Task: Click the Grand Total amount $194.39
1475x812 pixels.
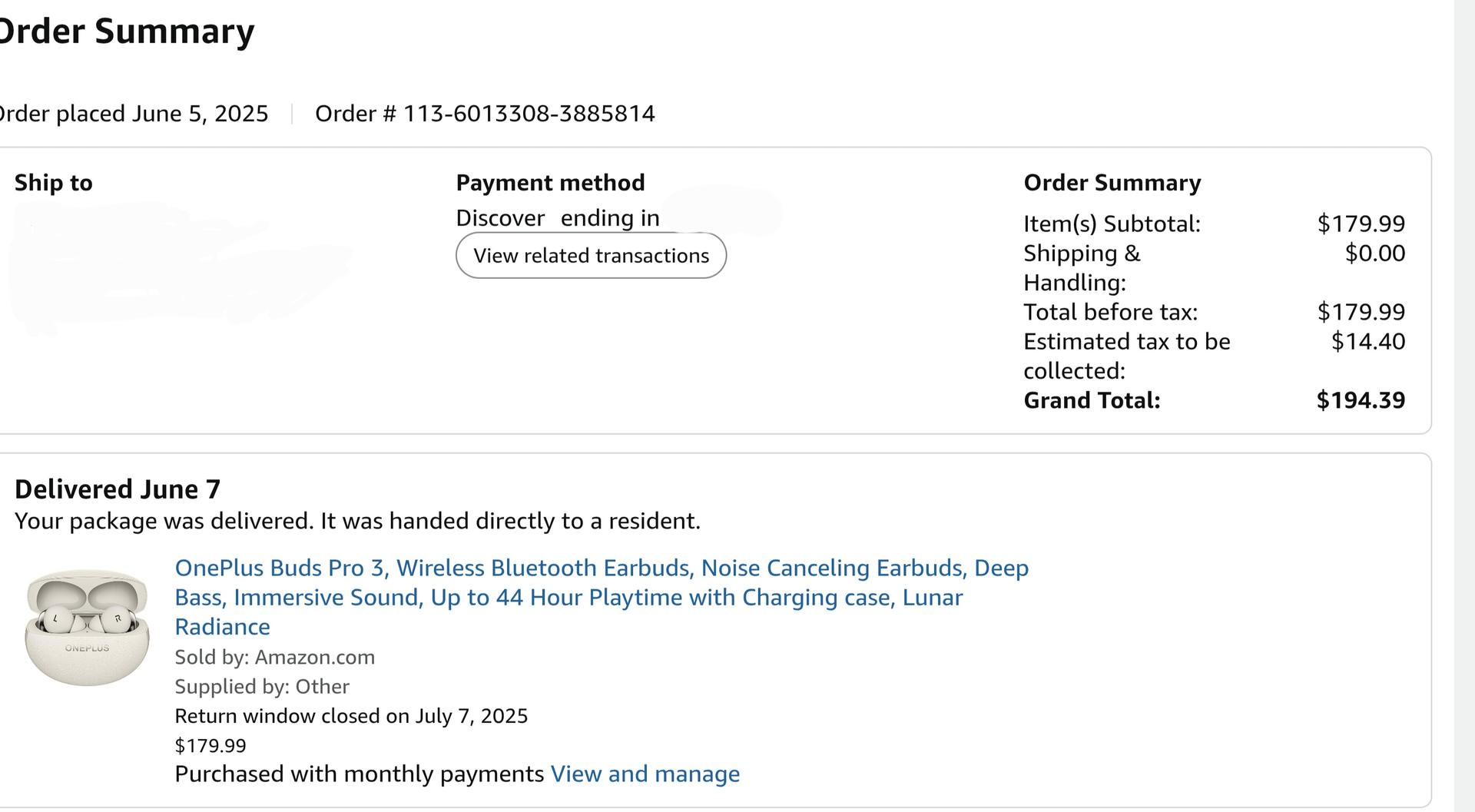Action: coord(1360,400)
